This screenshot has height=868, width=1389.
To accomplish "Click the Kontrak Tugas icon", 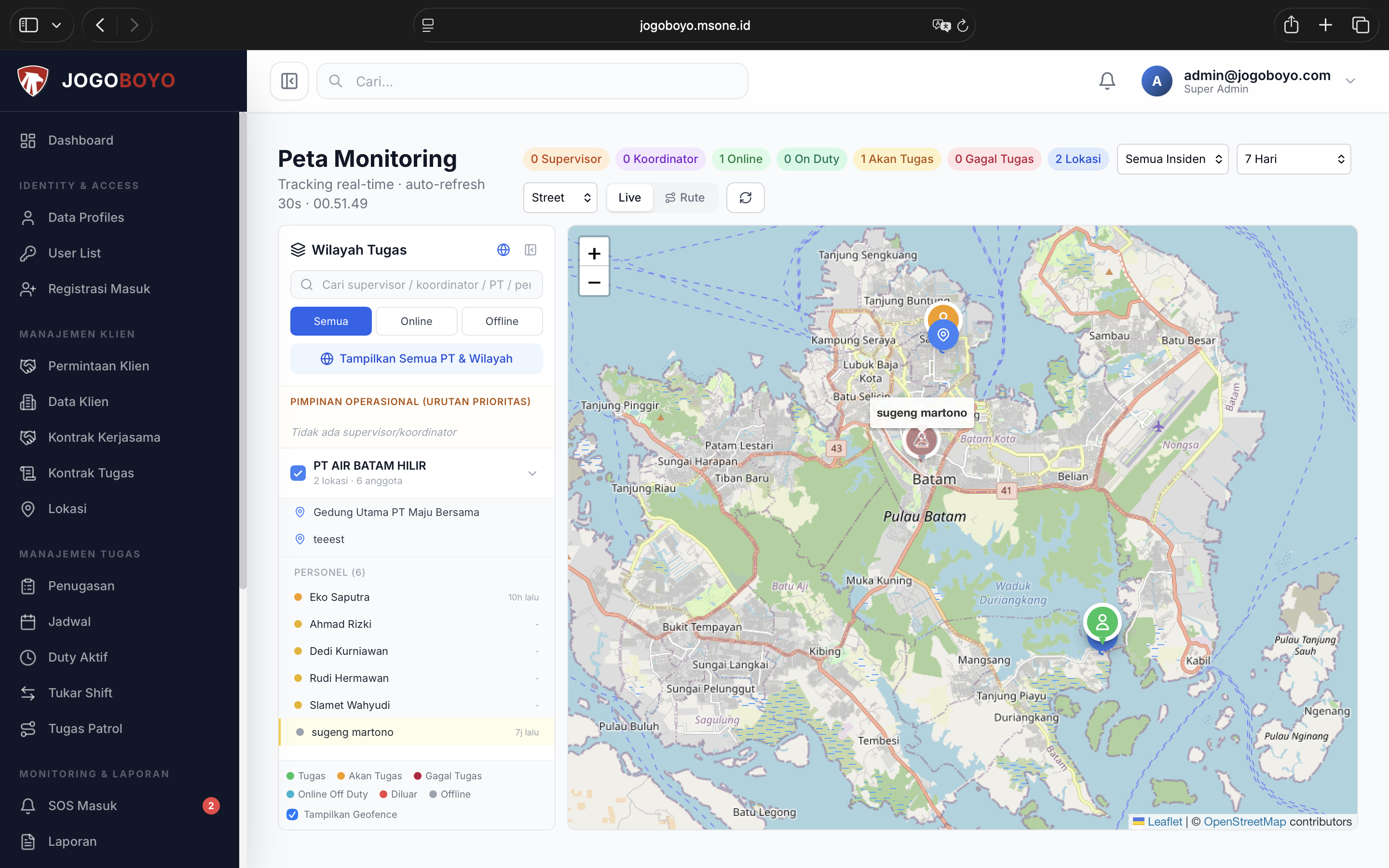I will click(x=28, y=473).
